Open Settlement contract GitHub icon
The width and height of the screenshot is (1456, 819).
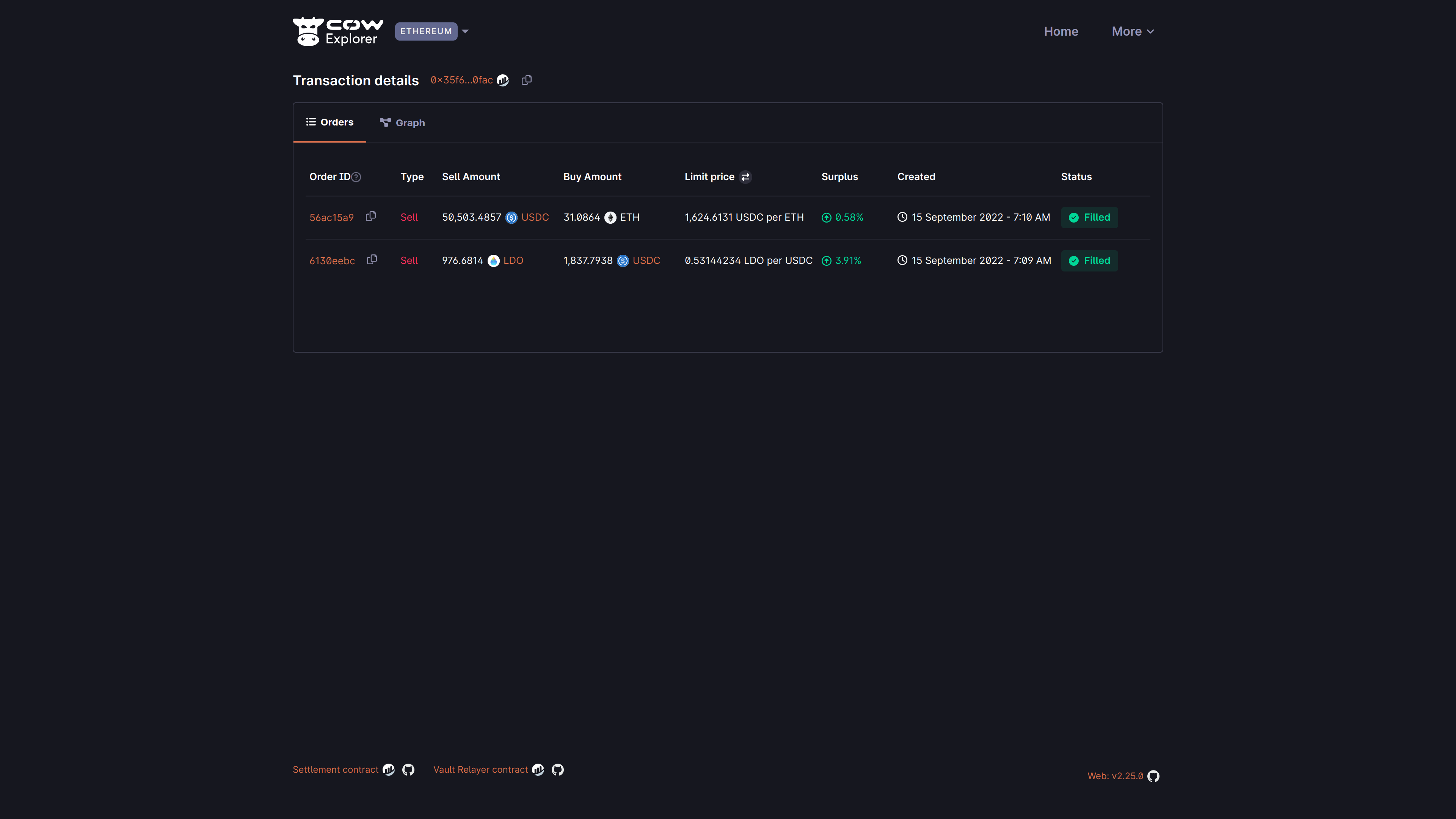point(408,770)
